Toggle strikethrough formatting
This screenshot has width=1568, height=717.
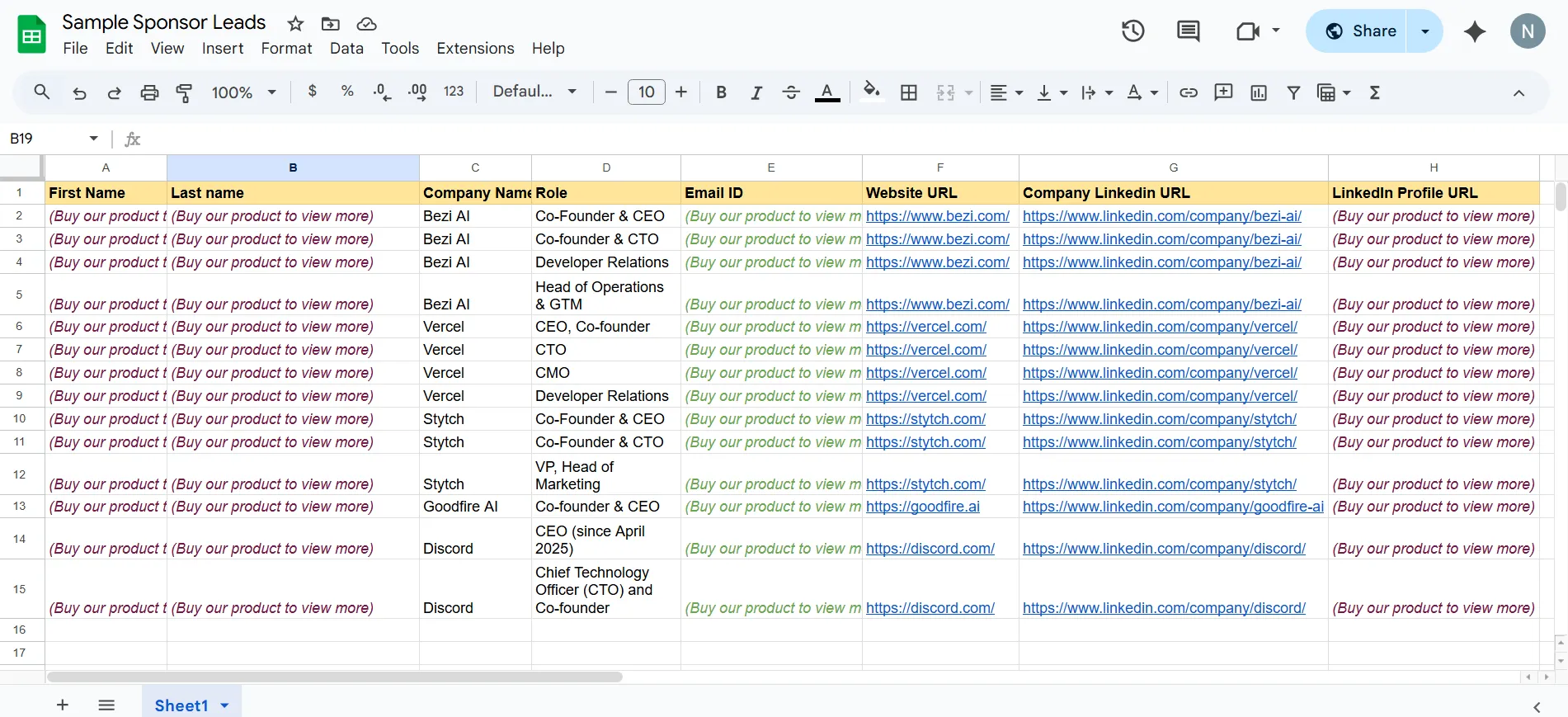click(x=790, y=92)
